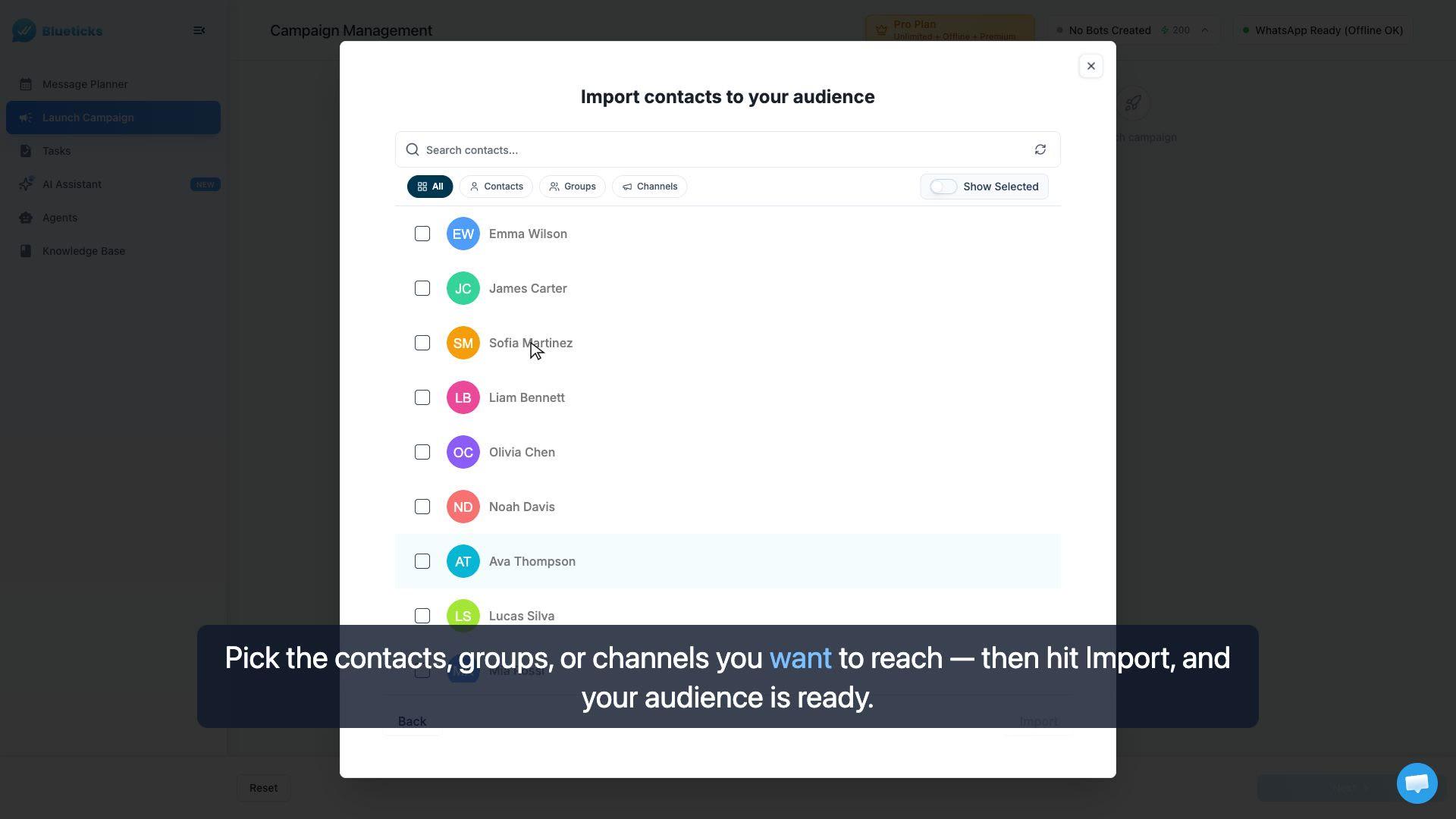The image size is (1456, 819).
Task: Focus the Search contacts field
Action: point(727,149)
